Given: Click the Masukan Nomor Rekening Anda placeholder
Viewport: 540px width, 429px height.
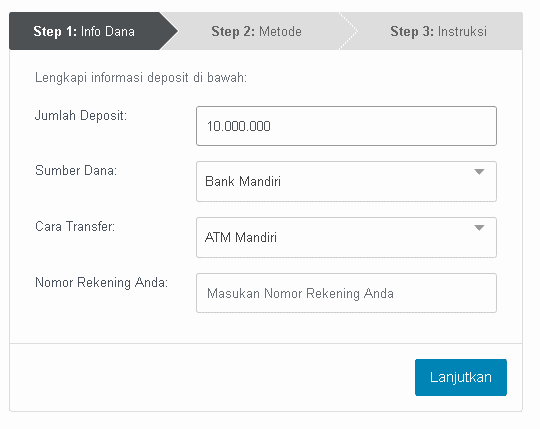Looking at the screenshot, I should (300, 293).
